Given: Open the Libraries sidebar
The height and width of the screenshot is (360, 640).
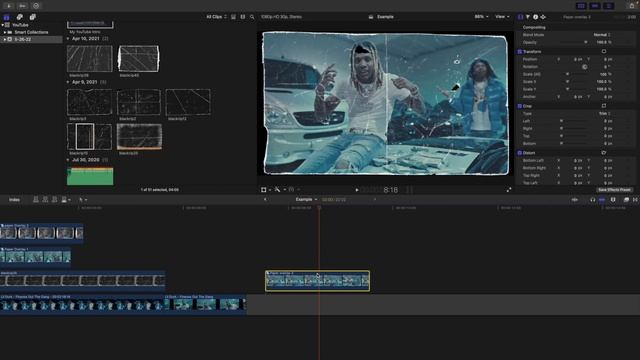Looking at the screenshot, I should (x=7, y=17).
